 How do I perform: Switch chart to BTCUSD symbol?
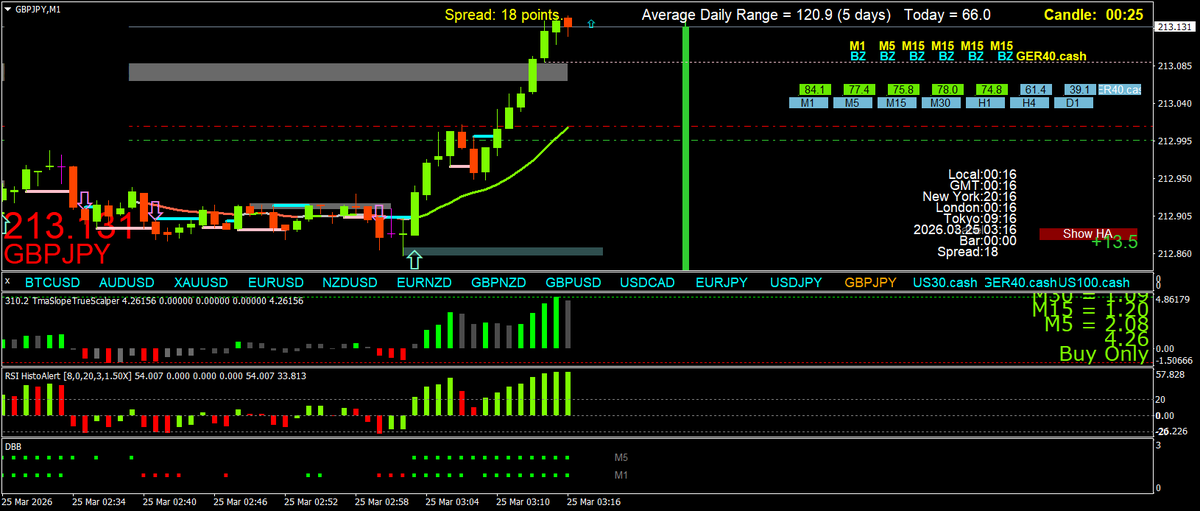click(51, 283)
